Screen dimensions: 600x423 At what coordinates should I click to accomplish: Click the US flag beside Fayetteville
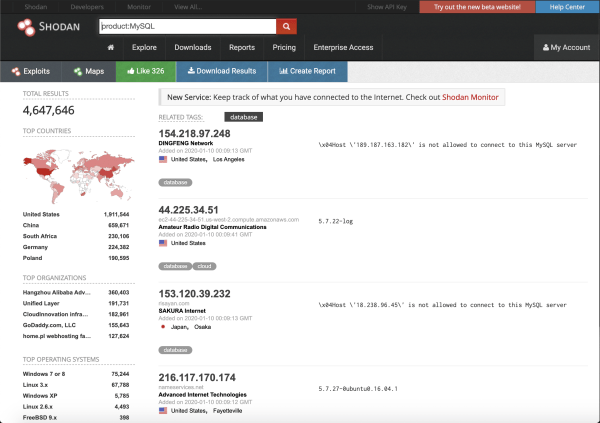pyautogui.click(x=163, y=411)
